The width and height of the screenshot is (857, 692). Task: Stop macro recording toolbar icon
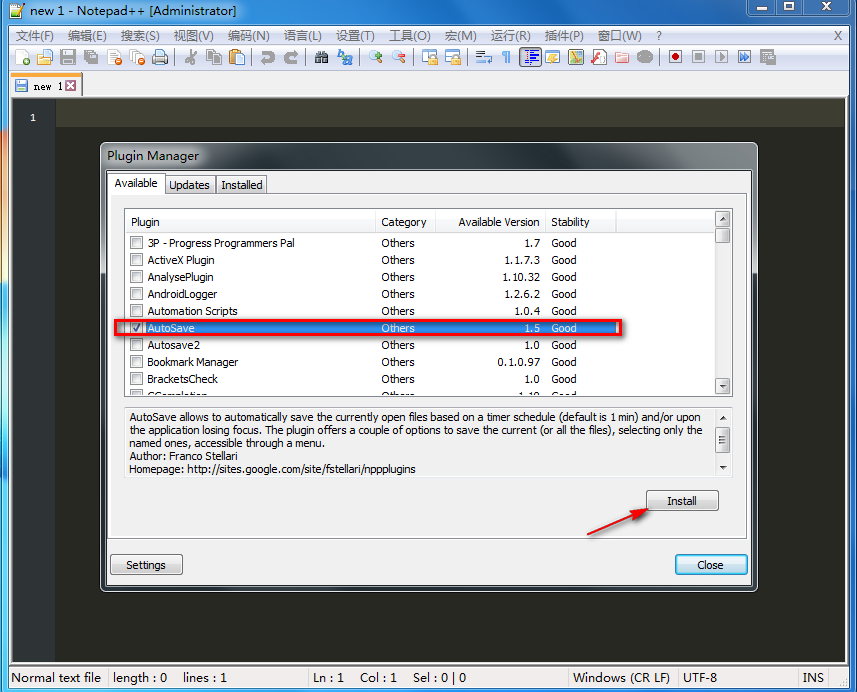pyautogui.click(x=698, y=57)
